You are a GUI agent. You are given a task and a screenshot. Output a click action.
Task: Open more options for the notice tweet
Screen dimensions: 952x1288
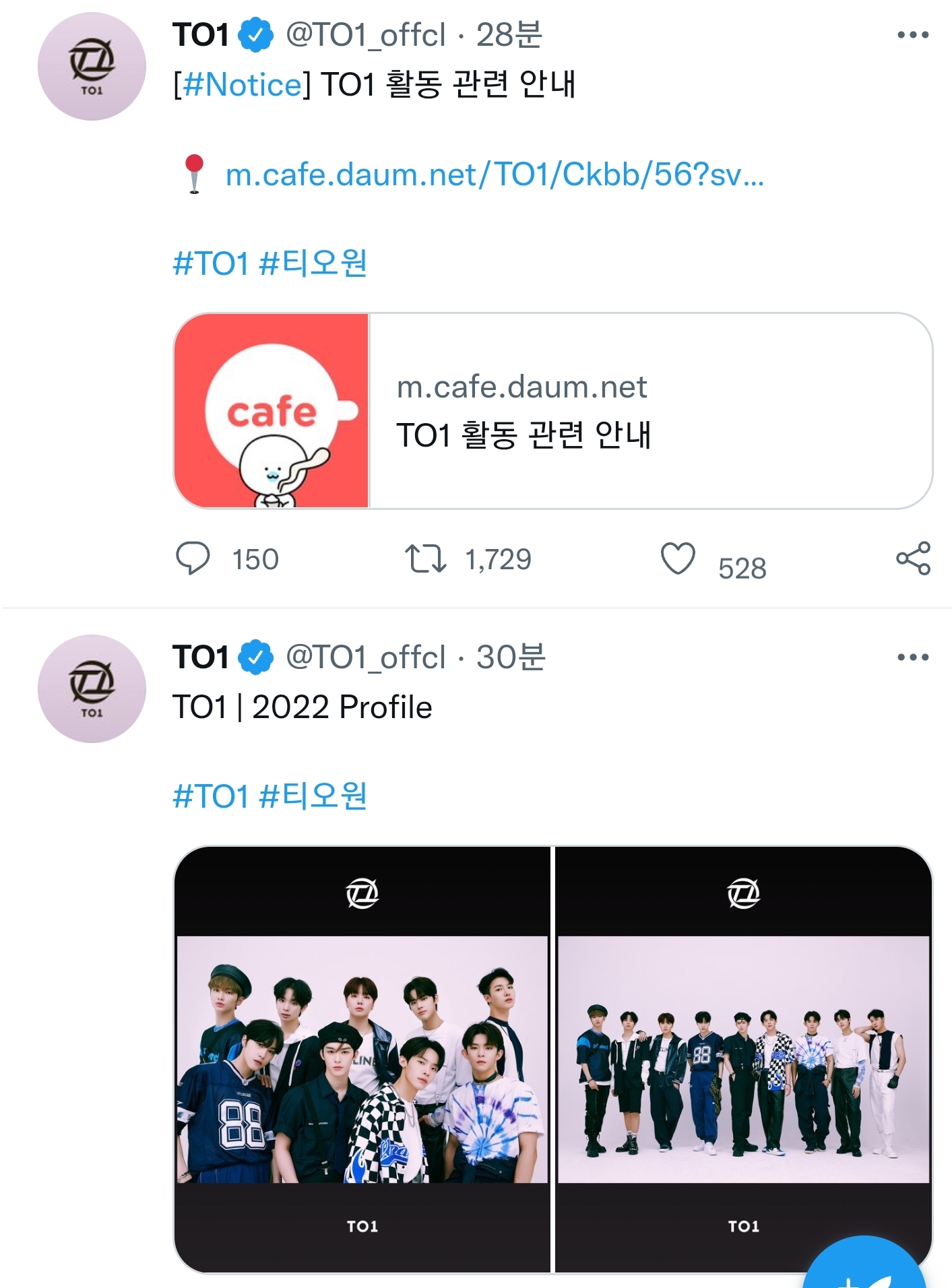(913, 35)
